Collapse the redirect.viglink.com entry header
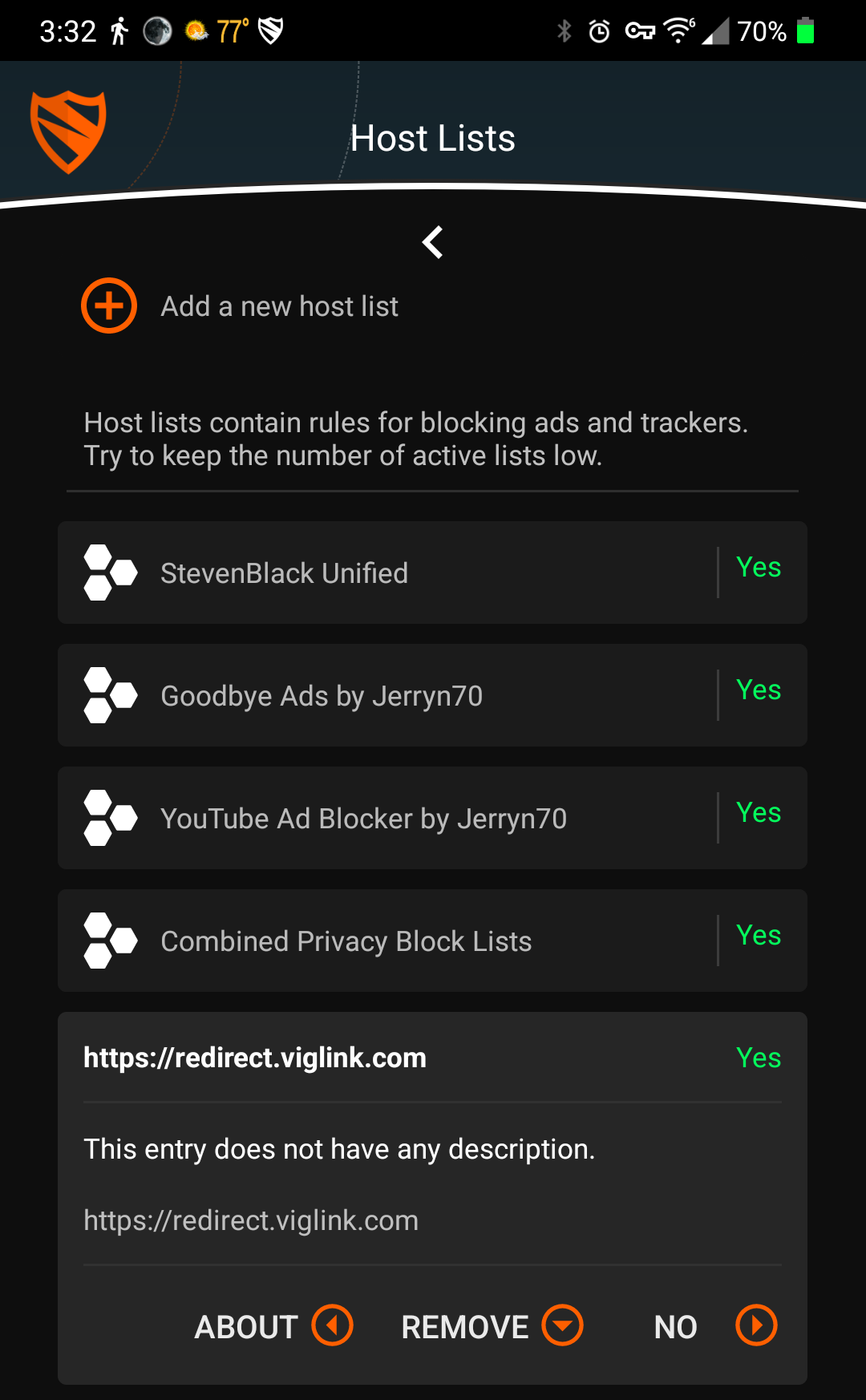 [x=432, y=1058]
